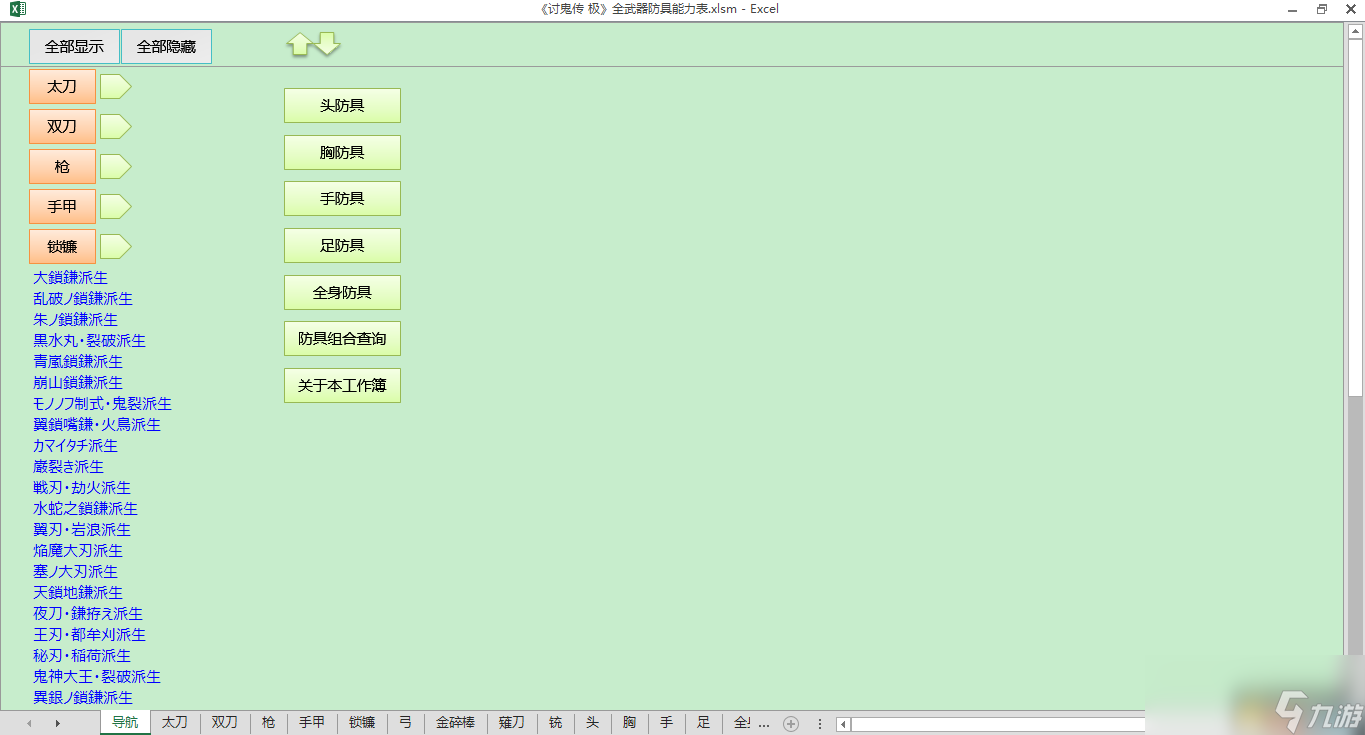Follow the カマイタチ派生 link
This screenshot has width=1365, height=735.
(x=75, y=445)
